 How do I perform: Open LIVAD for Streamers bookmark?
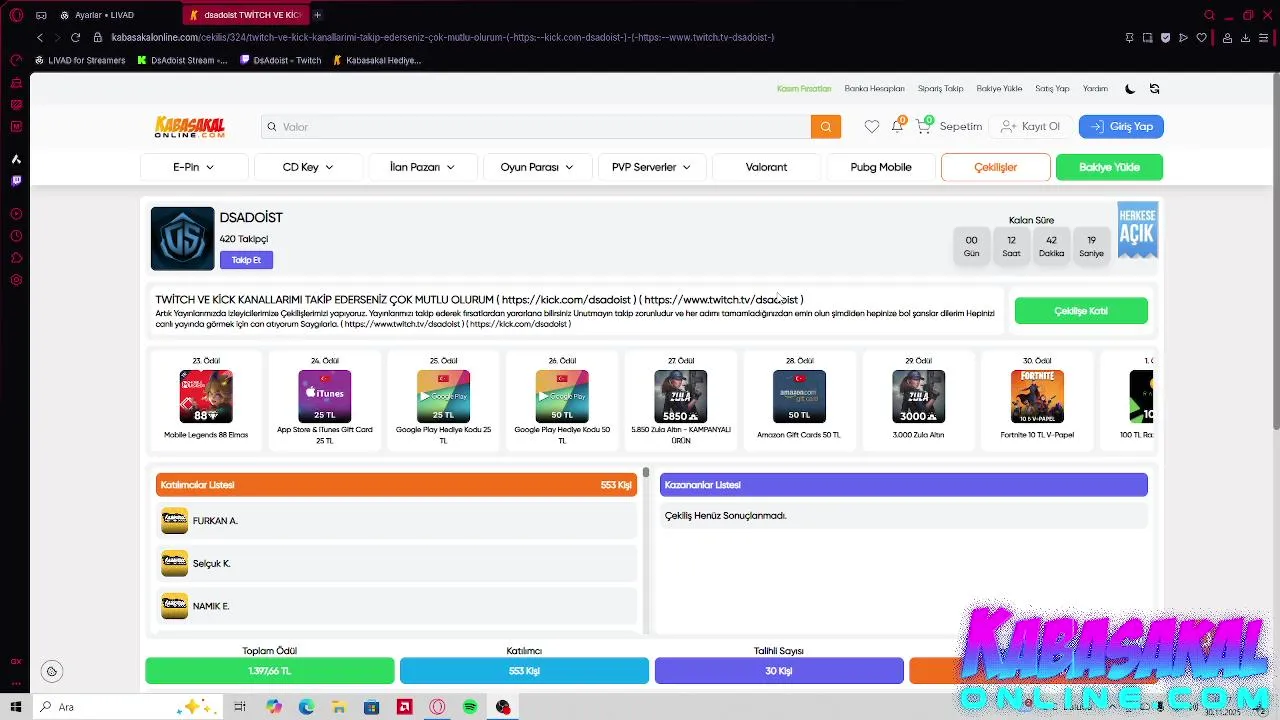(x=80, y=60)
